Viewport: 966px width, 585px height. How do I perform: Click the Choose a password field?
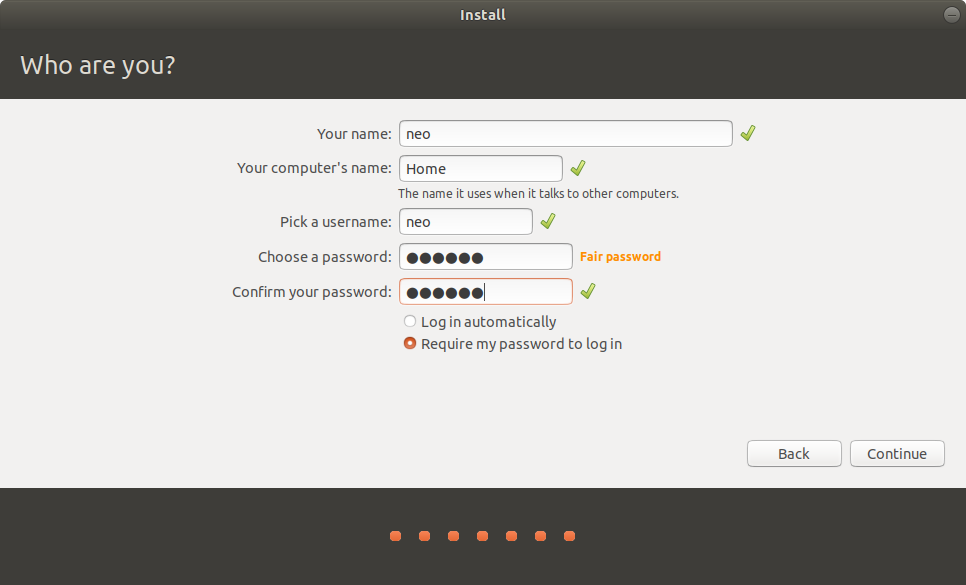click(x=485, y=257)
